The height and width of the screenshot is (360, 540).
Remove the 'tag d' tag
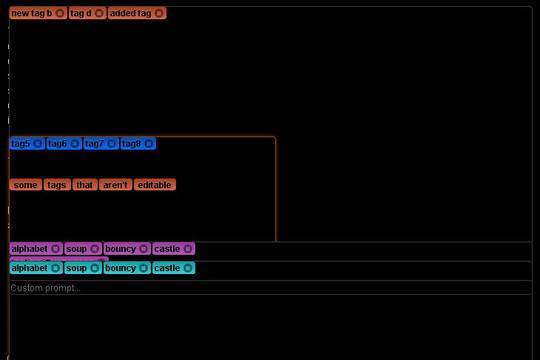coord(99,13)
